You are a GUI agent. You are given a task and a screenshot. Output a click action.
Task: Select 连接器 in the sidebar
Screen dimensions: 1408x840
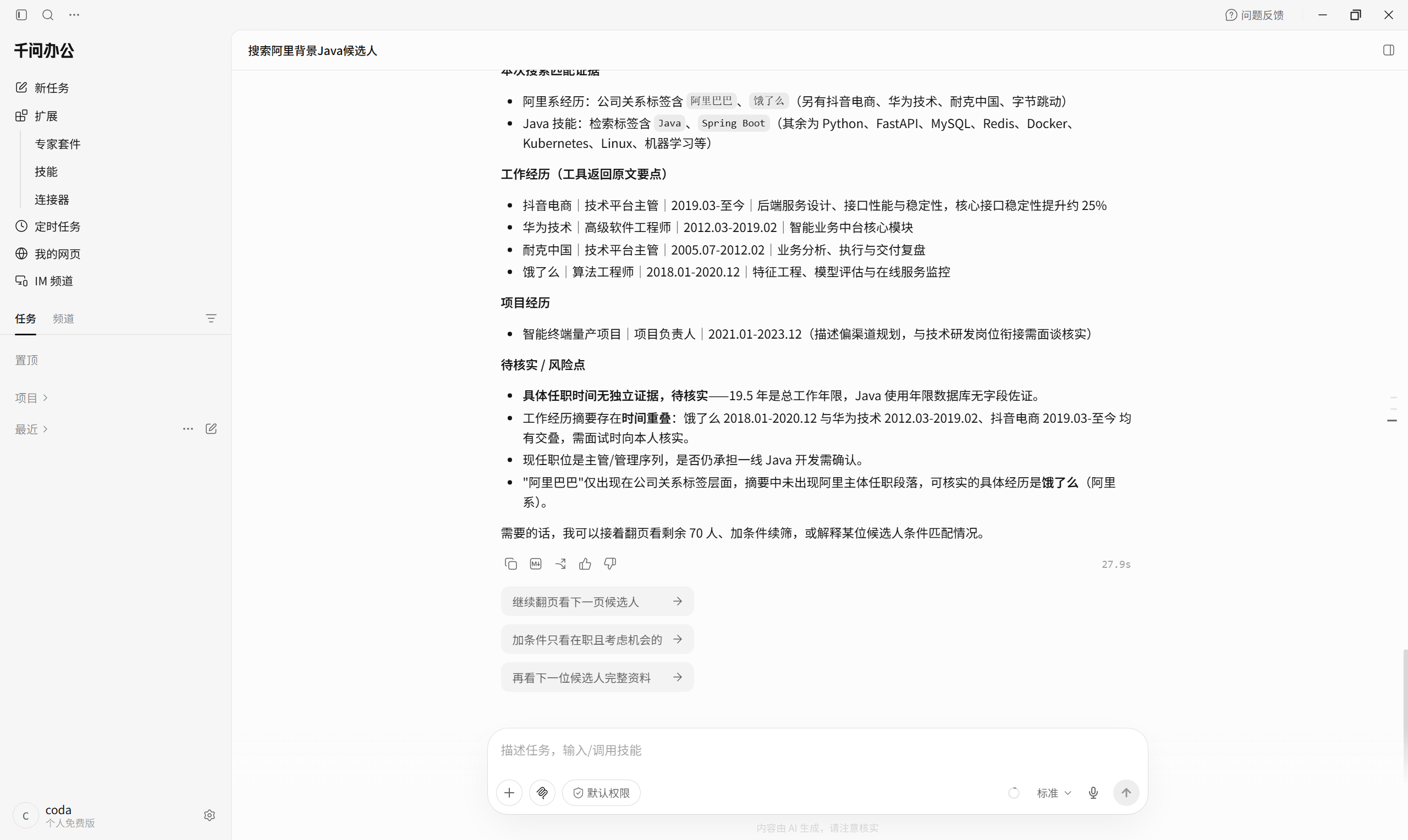tap(52, 199)
